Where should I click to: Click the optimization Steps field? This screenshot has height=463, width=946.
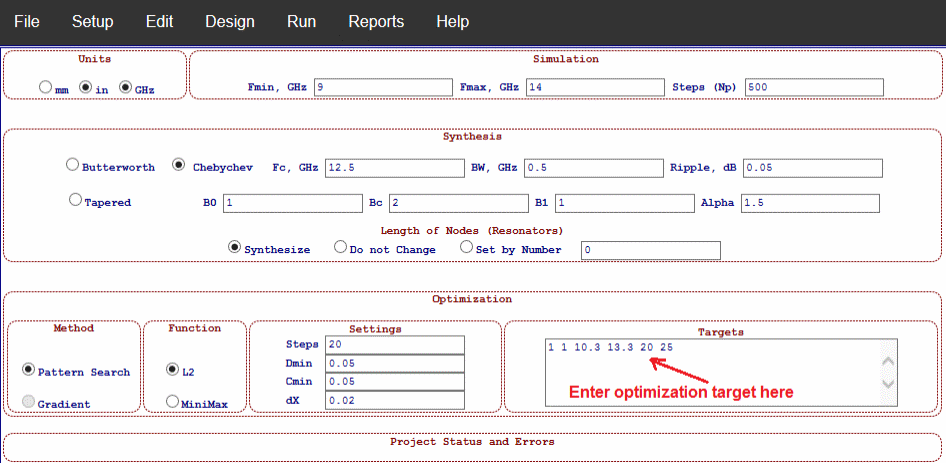(395, 345)
